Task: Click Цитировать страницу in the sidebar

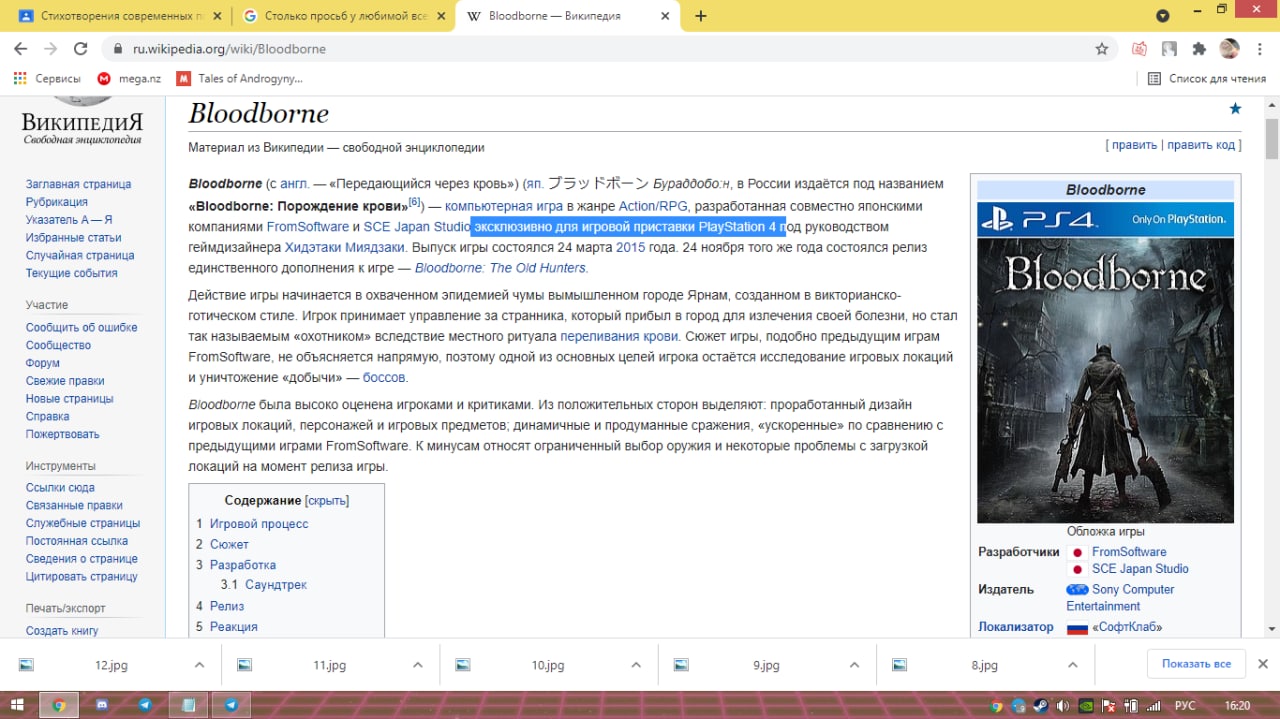Action: pos(82,577)
